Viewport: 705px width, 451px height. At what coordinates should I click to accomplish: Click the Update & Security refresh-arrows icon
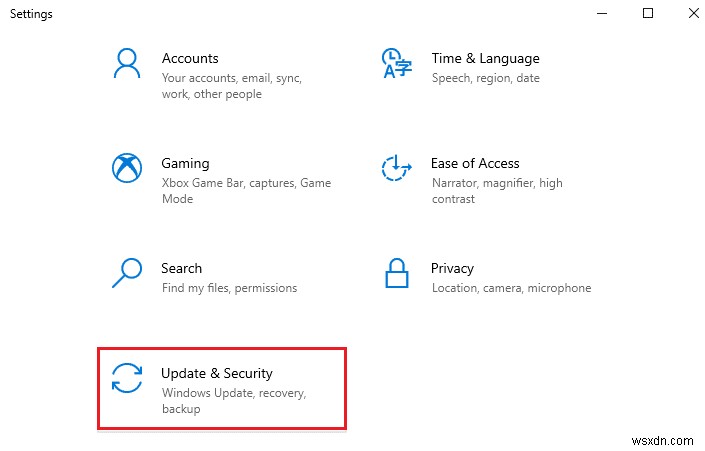[127, 379]
